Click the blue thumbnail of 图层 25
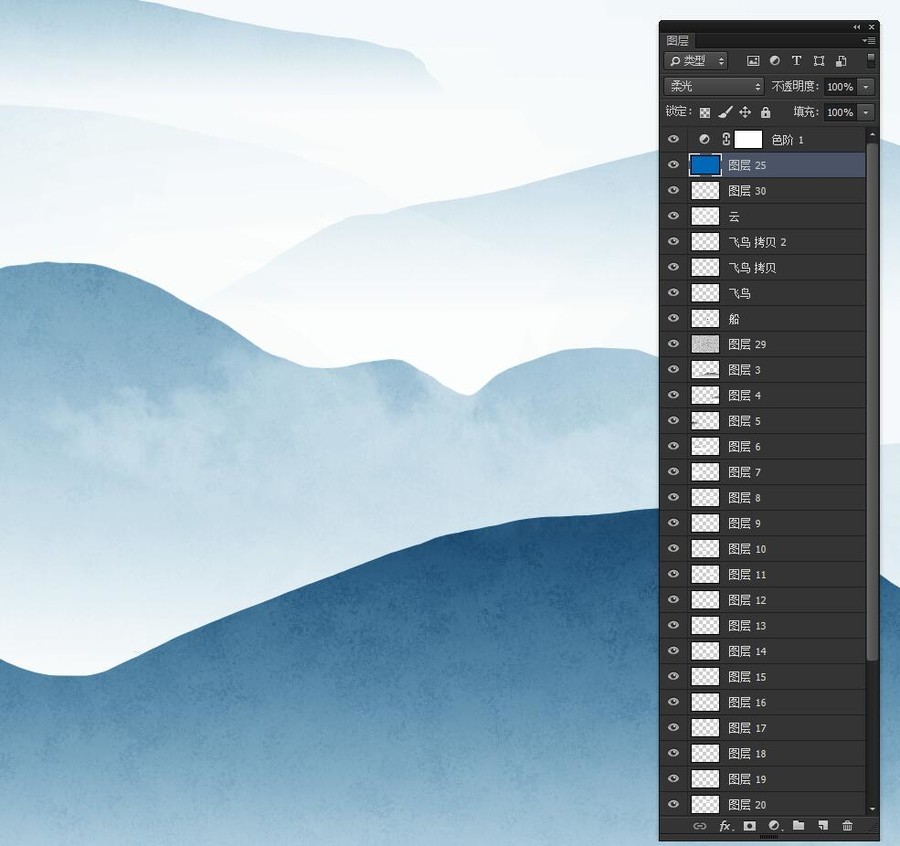Image resolution: width=900 pixels, height=846 pixels. (705, 165)
